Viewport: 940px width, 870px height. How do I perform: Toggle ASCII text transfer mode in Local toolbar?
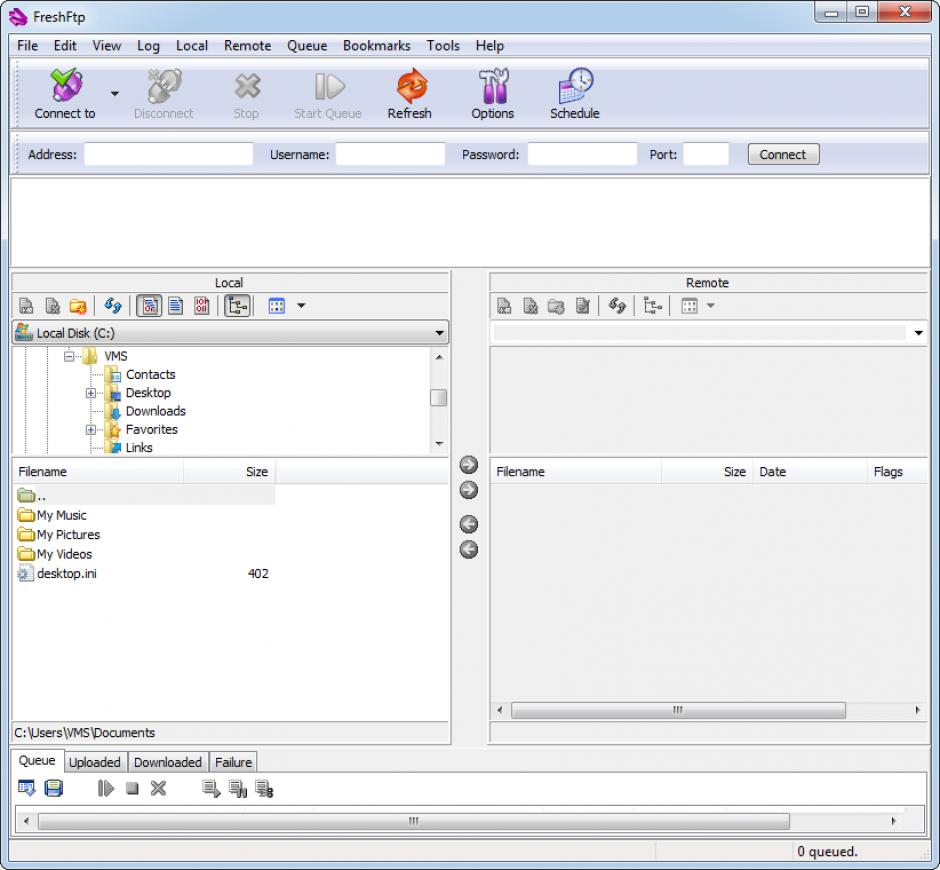176,306
